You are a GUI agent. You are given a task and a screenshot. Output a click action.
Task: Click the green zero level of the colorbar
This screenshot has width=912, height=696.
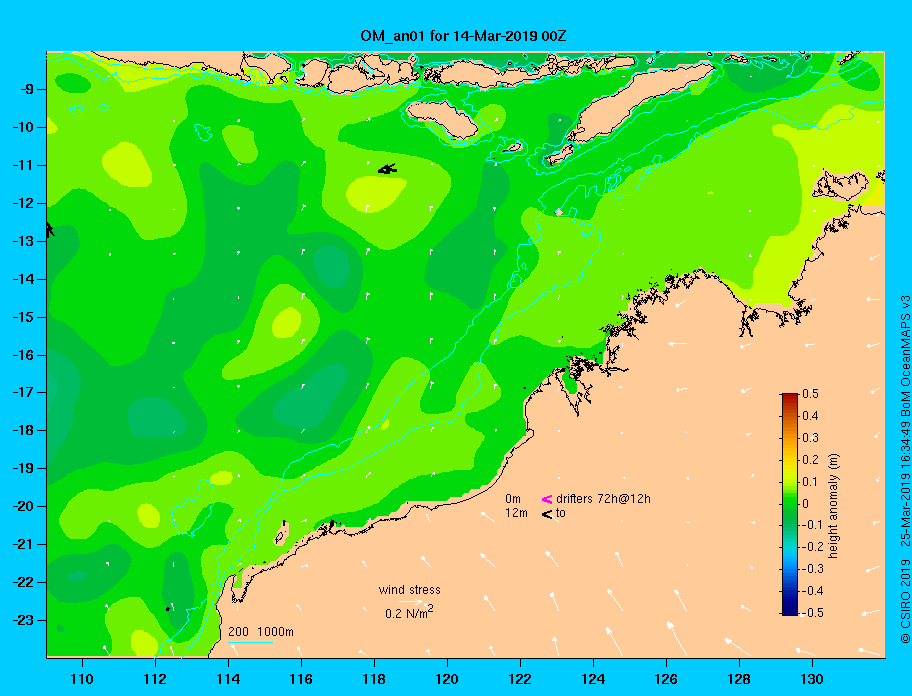[790, 504]
